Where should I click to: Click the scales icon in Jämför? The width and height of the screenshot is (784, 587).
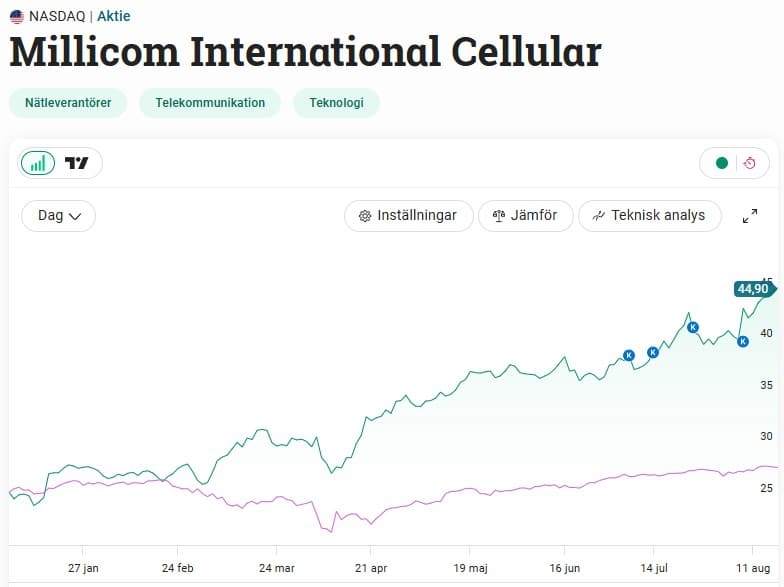click(x=499, y=216)
